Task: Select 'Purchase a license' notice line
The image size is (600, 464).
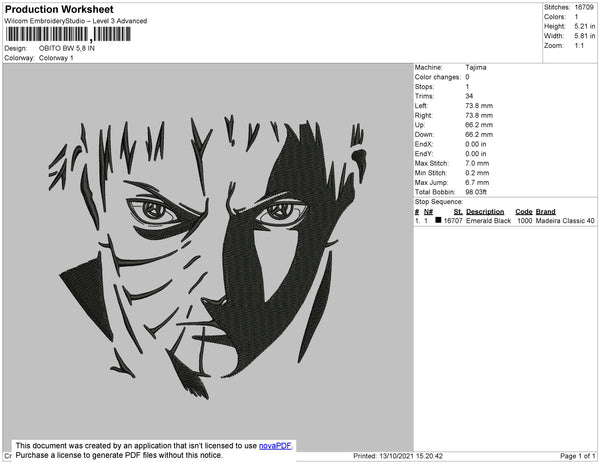Action: tap(119, 455)
